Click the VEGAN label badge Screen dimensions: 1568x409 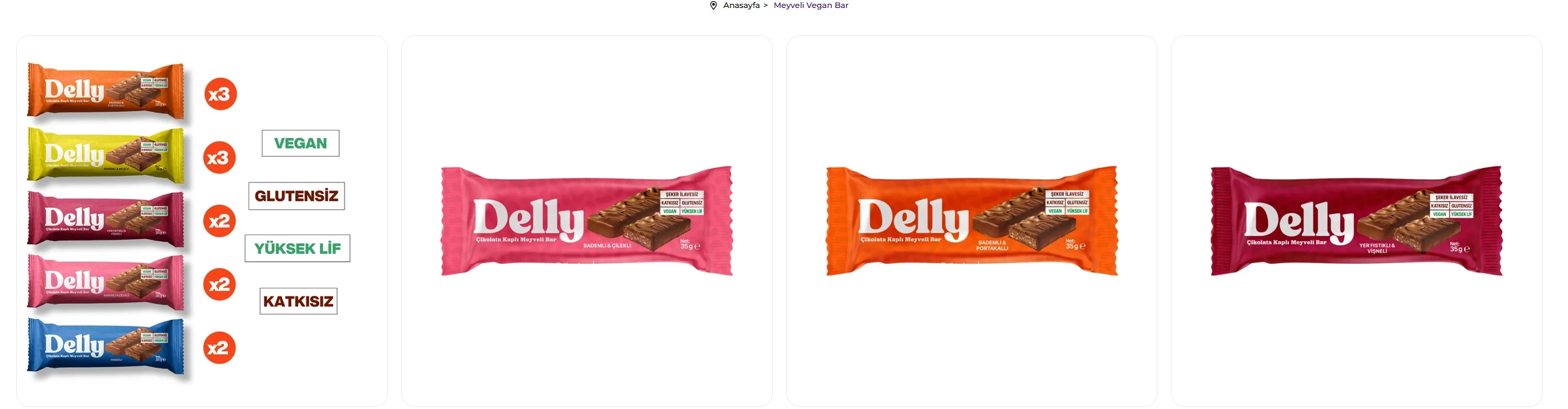click(x=301, y=143)
